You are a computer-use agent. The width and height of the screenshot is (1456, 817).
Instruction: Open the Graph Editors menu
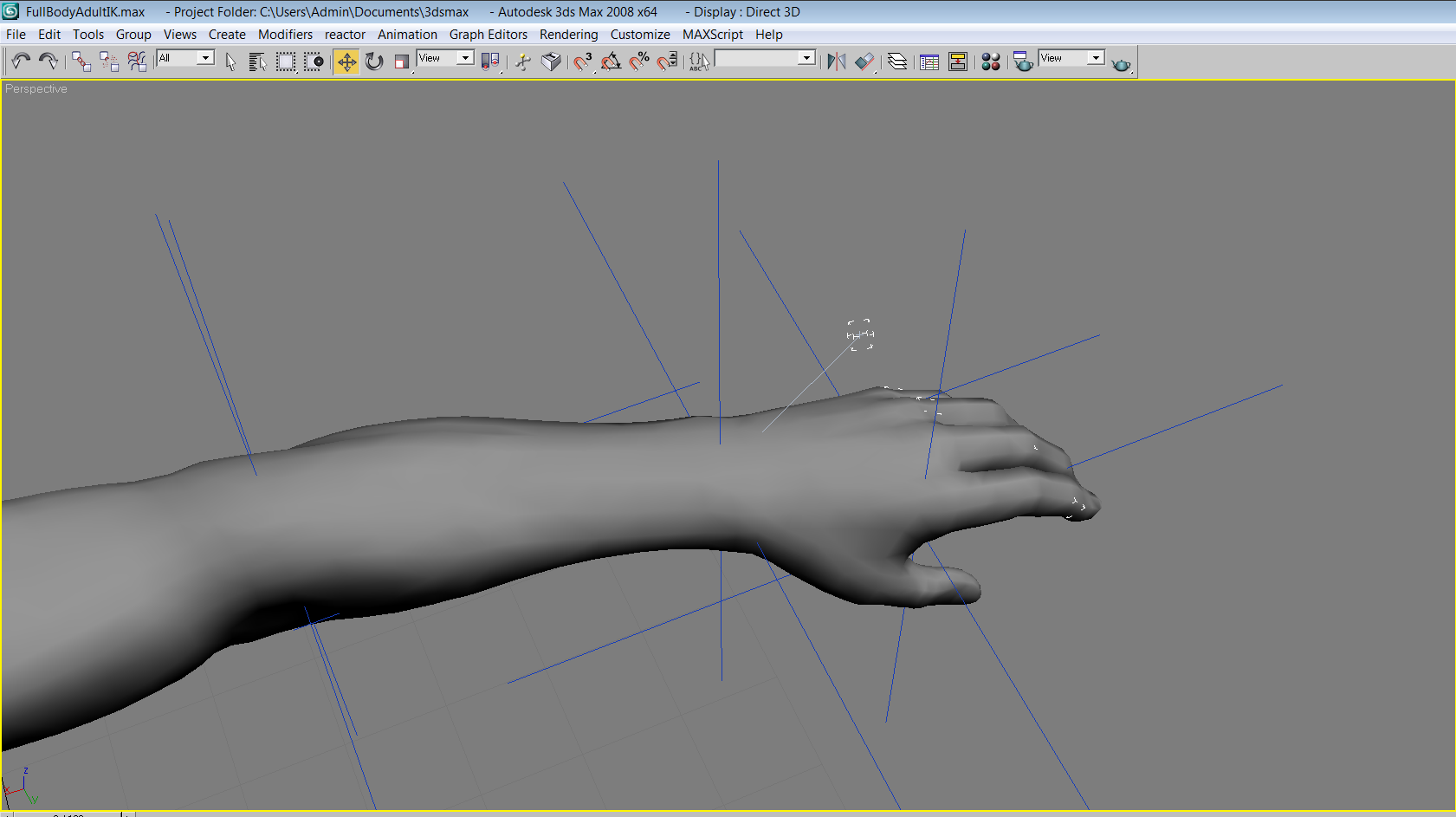click(489, 35)
